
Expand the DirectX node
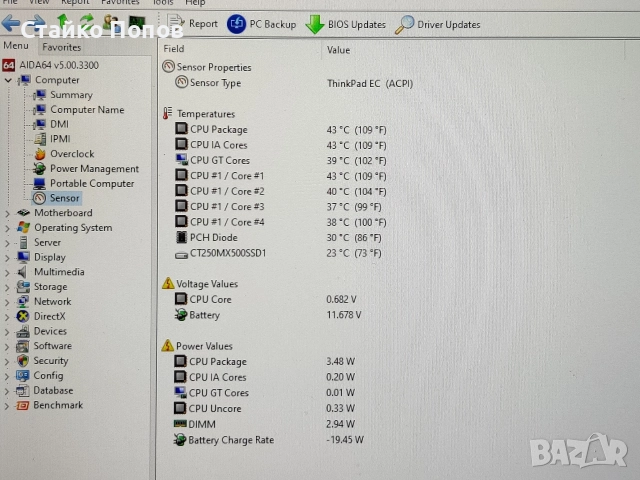7,317
